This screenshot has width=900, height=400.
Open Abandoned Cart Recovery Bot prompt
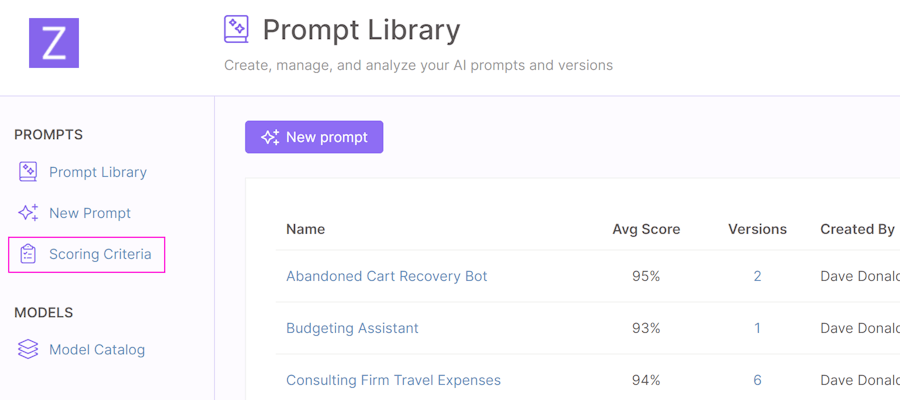[386, 276]
